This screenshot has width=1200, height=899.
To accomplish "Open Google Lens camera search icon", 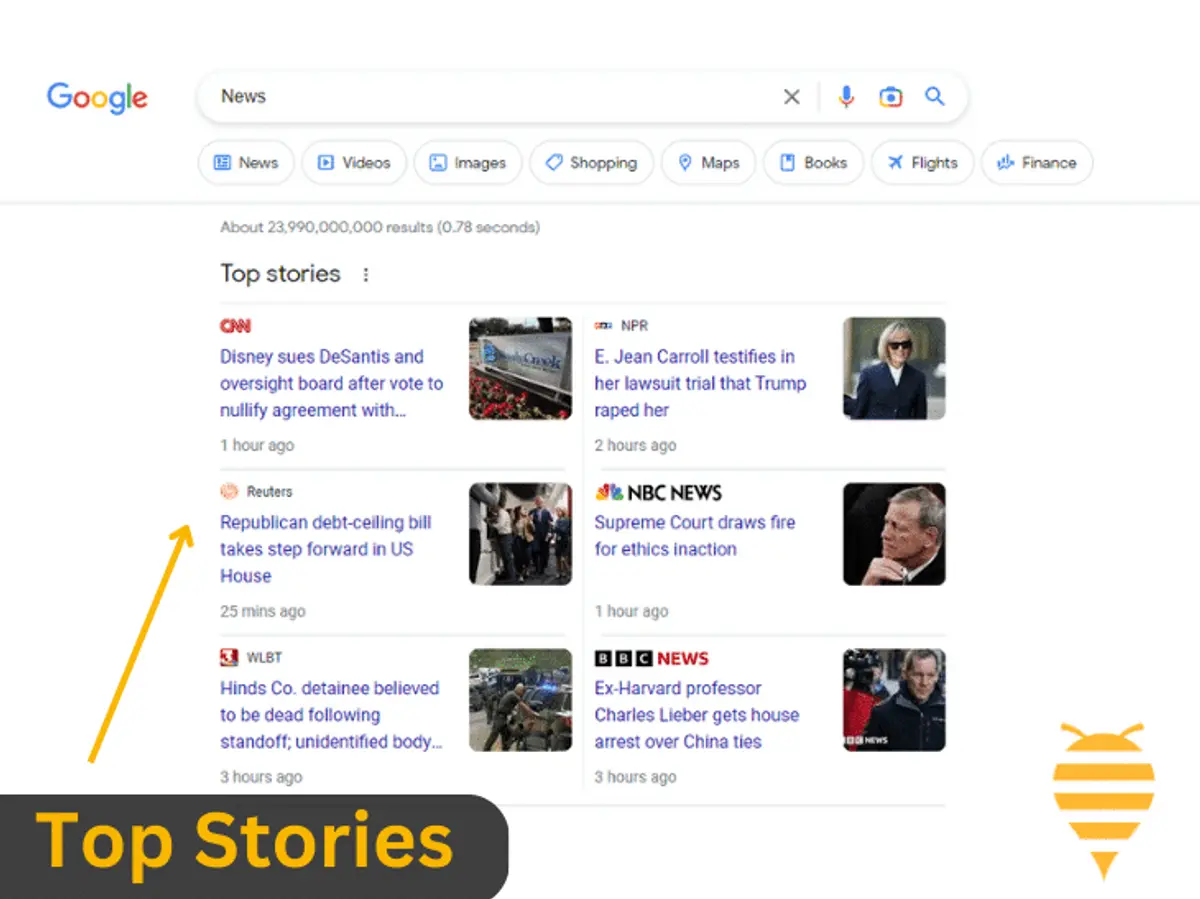I will (x=890, y=97).
